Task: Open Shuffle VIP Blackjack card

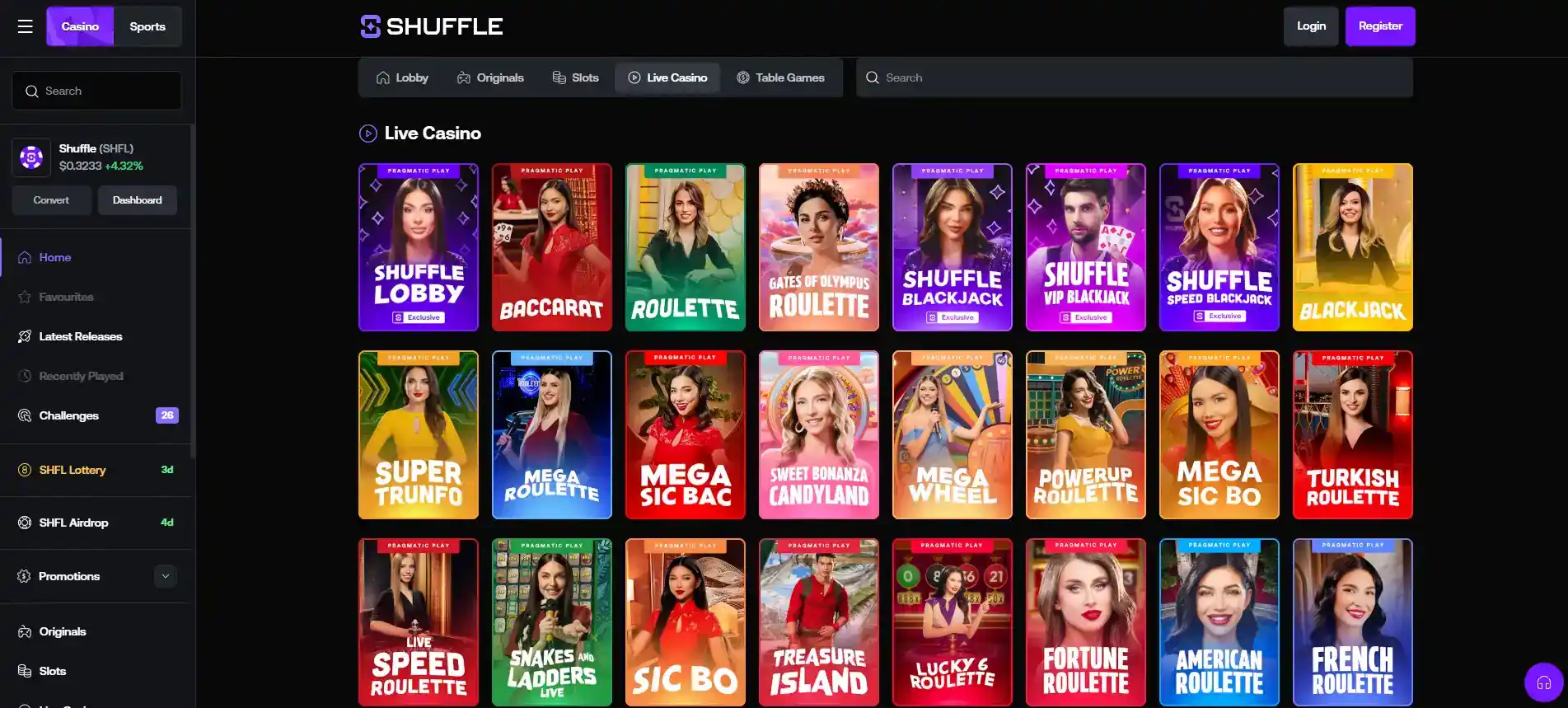Action: click(1086, 247)
